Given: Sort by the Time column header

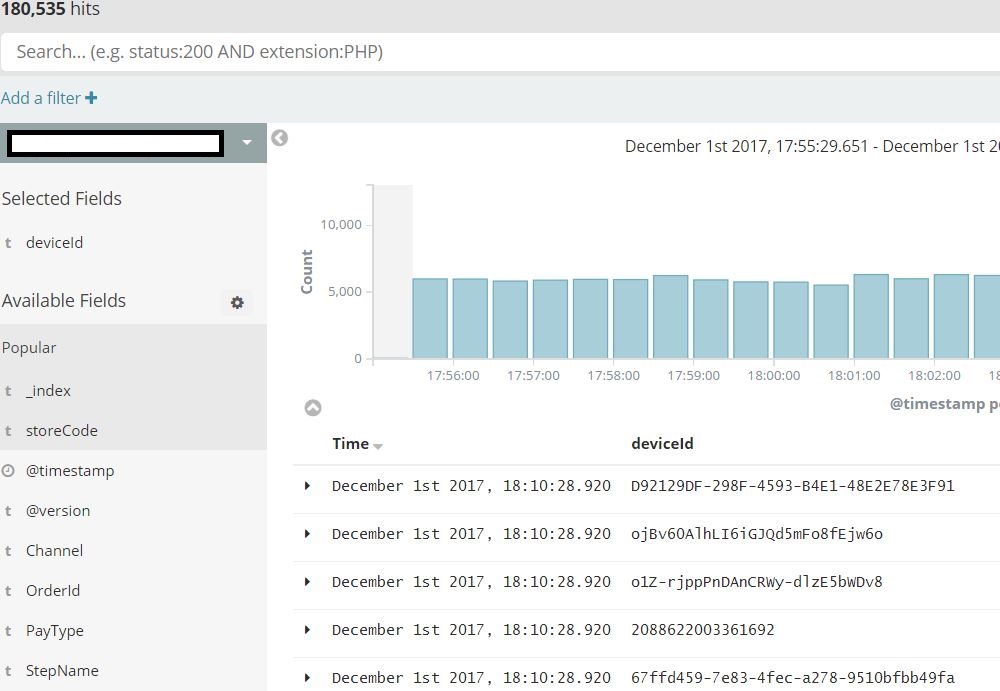Looking at the screenshot, I should pyautogui.click(x=350, y=443).
